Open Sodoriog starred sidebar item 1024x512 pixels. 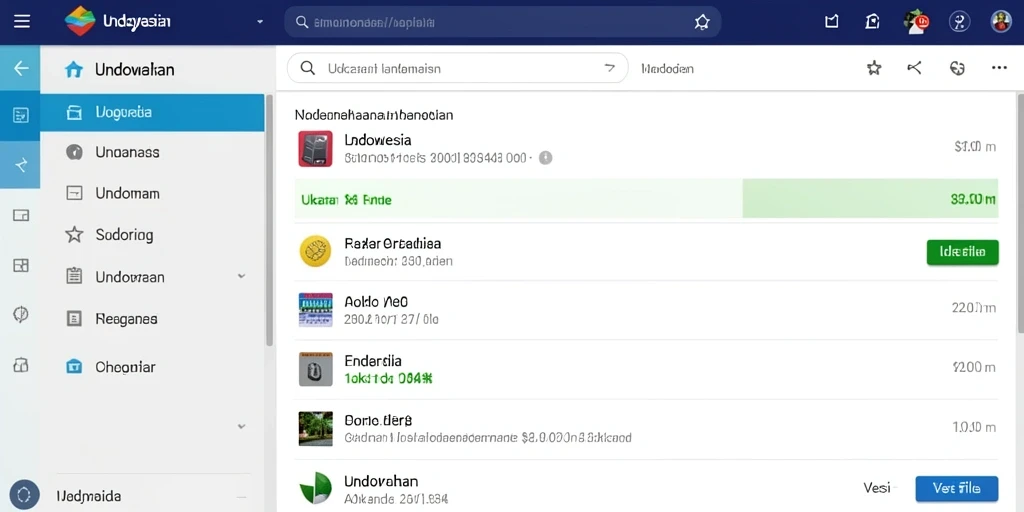pos(152,234)
